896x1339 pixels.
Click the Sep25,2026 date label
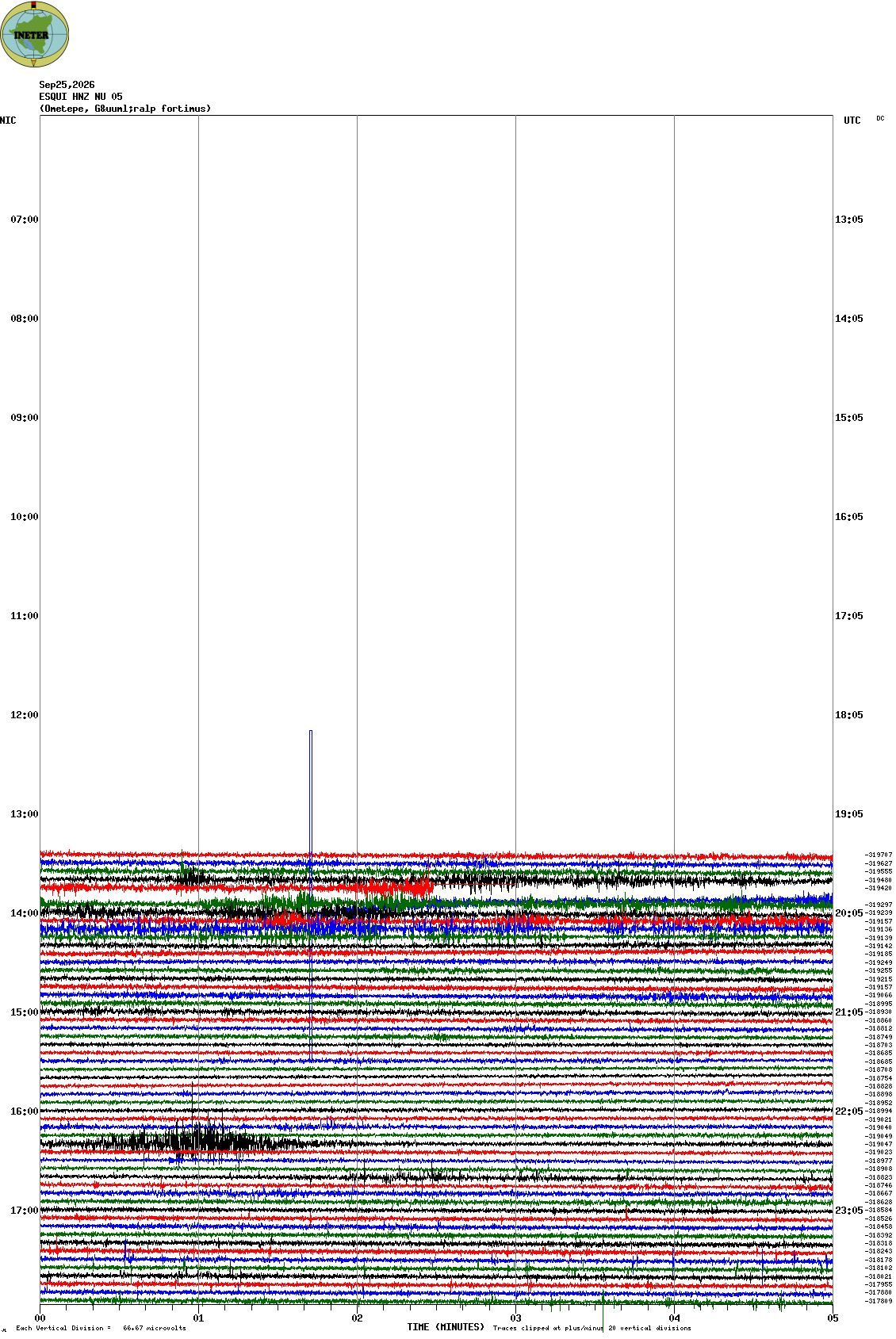click(67, 85)
